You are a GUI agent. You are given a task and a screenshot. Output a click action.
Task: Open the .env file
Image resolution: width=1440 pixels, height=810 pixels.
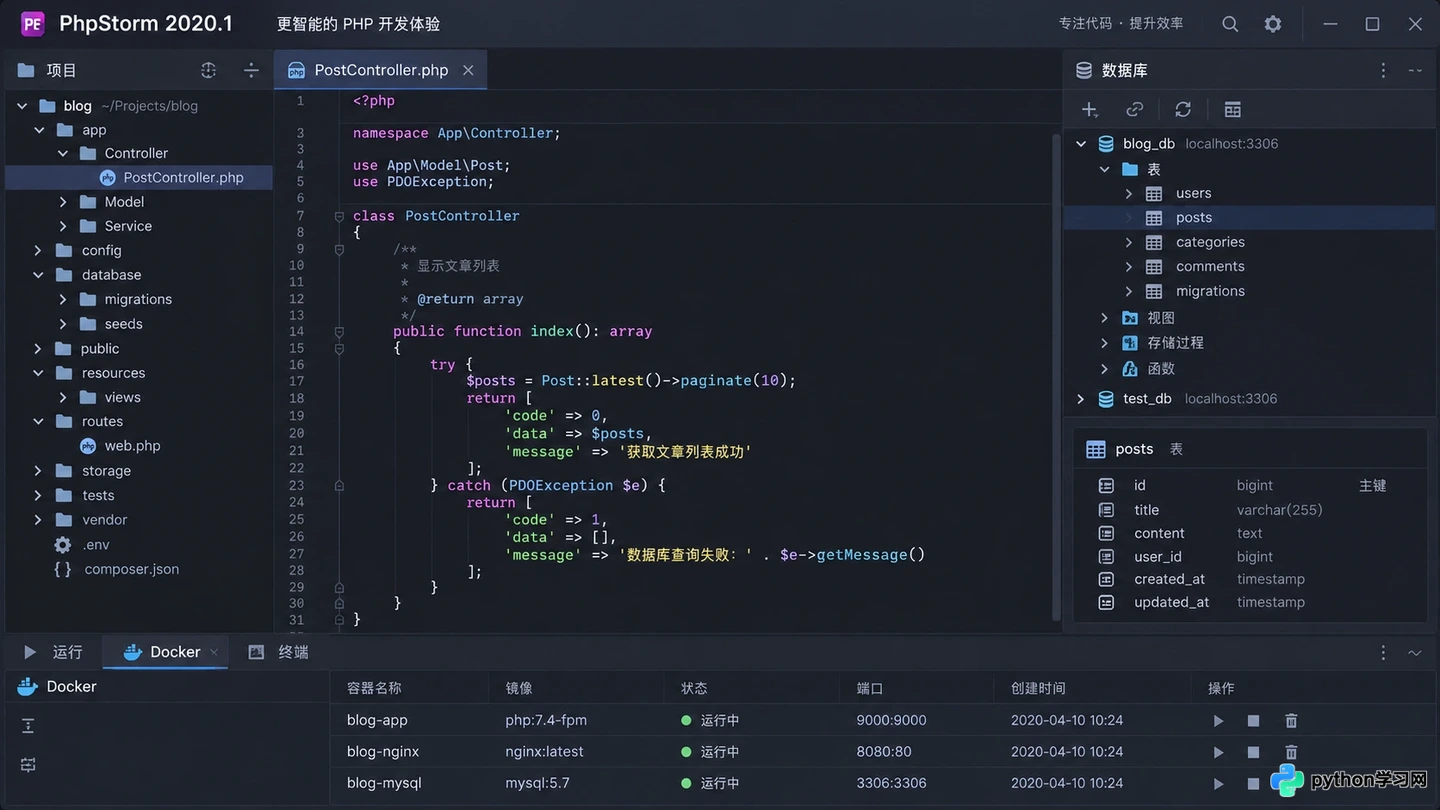click(96, 544)
